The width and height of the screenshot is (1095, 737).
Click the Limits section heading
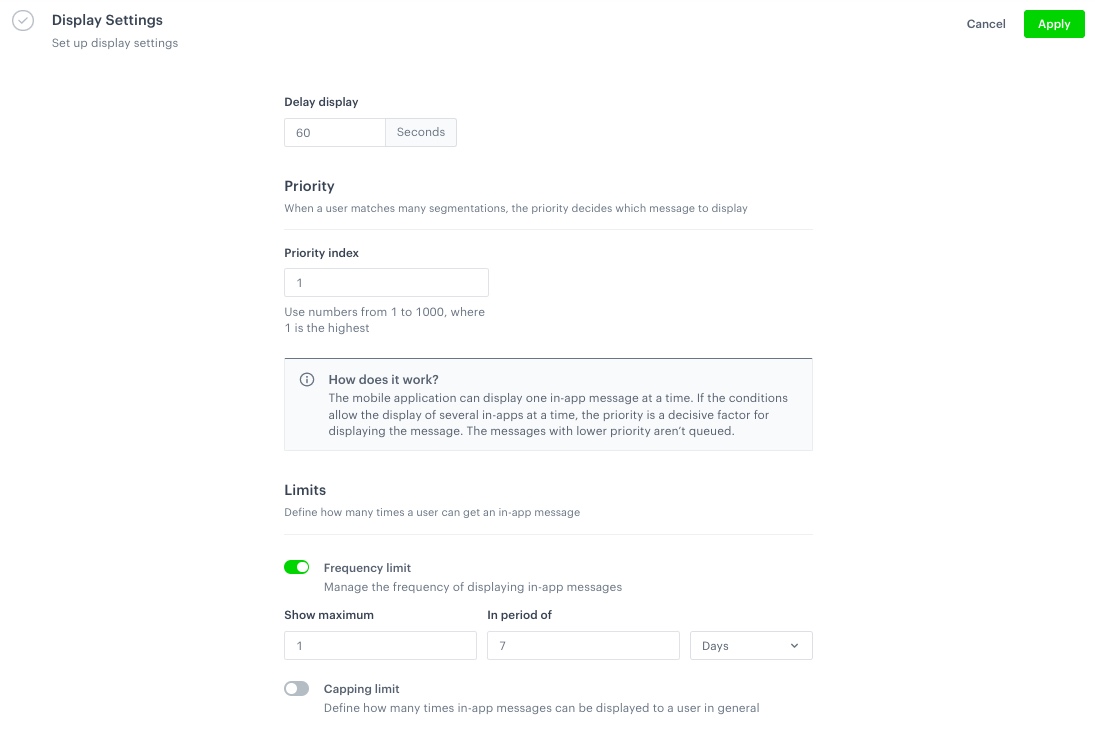tap(305, 490)
